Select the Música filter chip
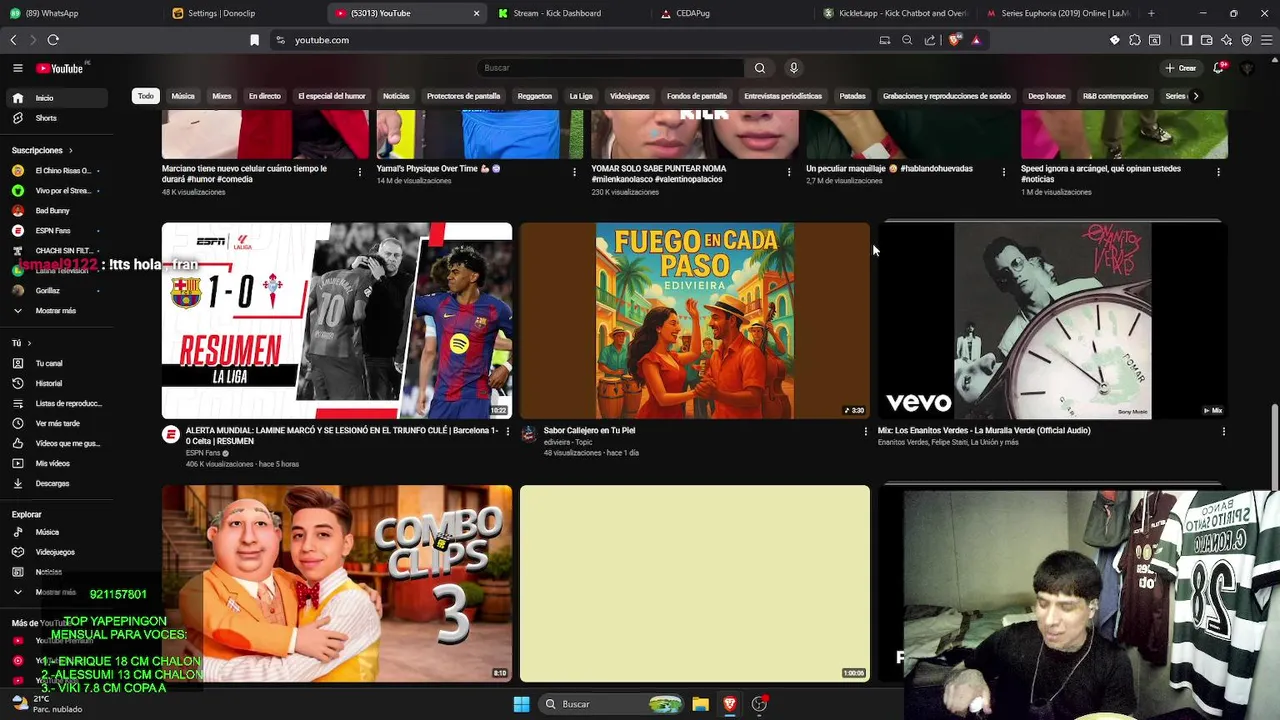 click(x=183, y=96)
